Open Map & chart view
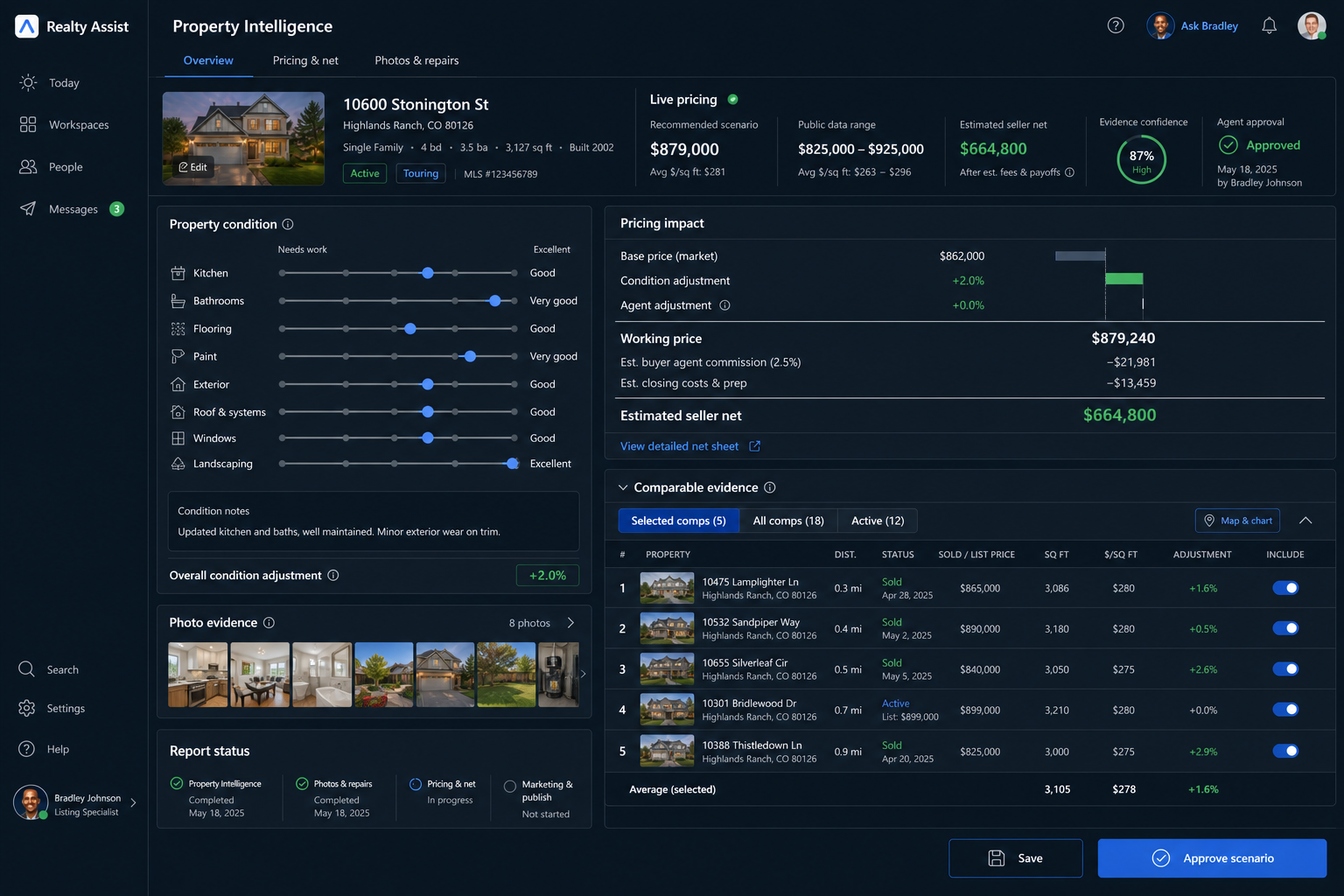Viewport: 1344px width, 896px height. click(x=1237, y=521)
